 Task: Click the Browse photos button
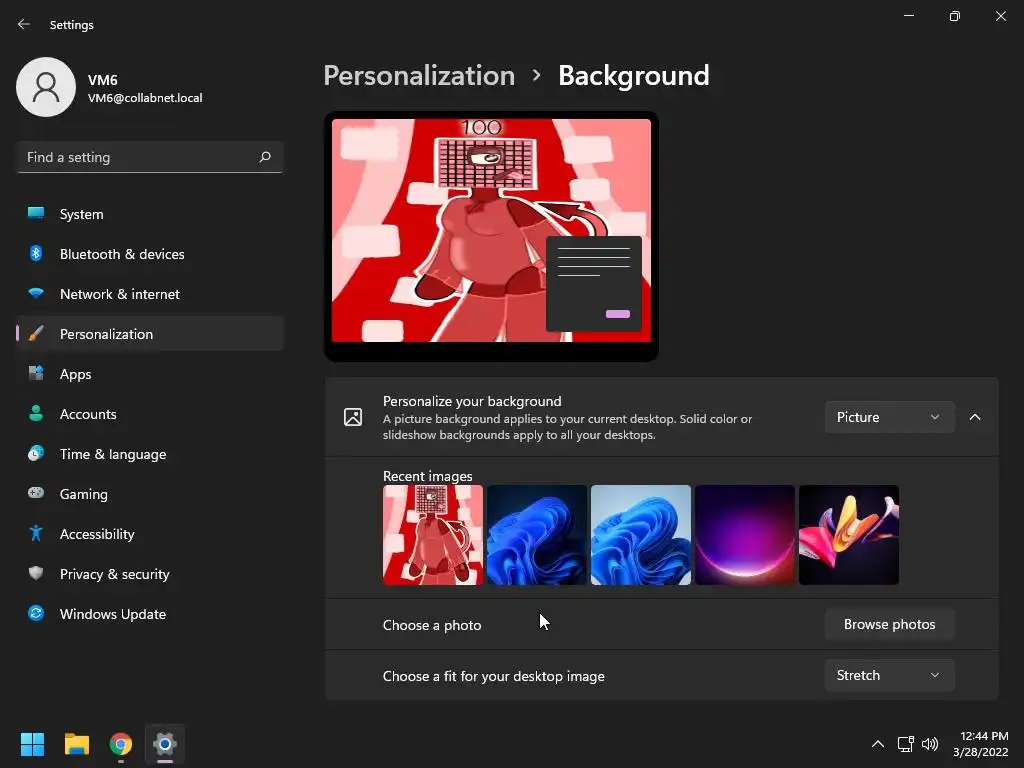tap(889, 624)
